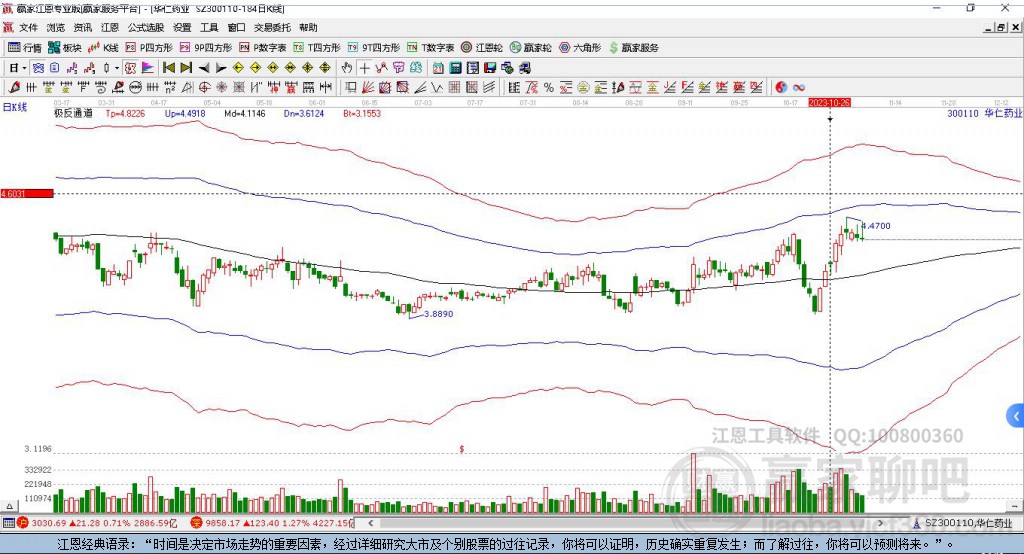This screenshot has width=1024, height=554.
Task: Select the zigzag V-line drawing tool
Action: coord(437,88)
